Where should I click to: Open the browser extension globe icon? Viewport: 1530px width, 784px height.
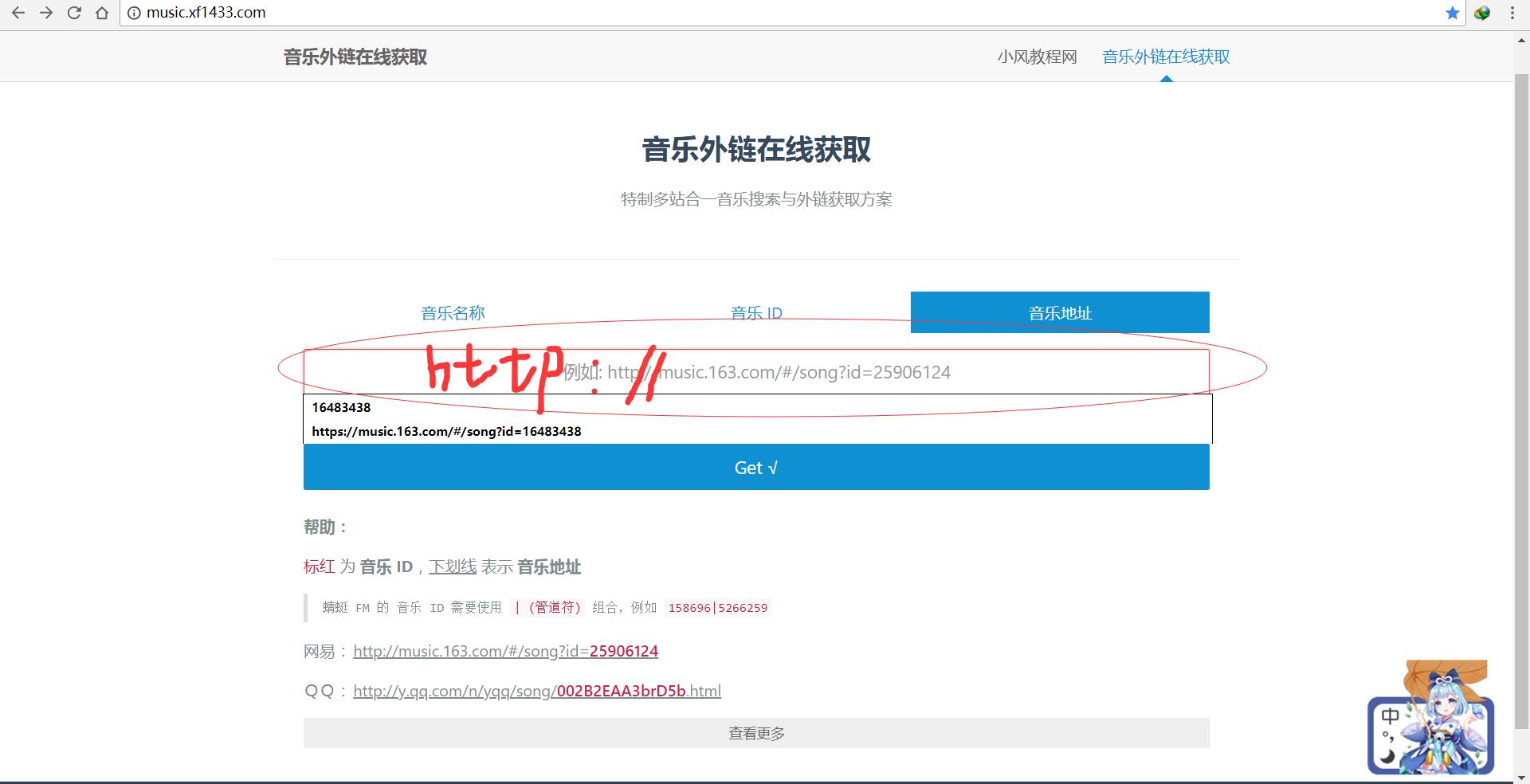coord(1483,13)
